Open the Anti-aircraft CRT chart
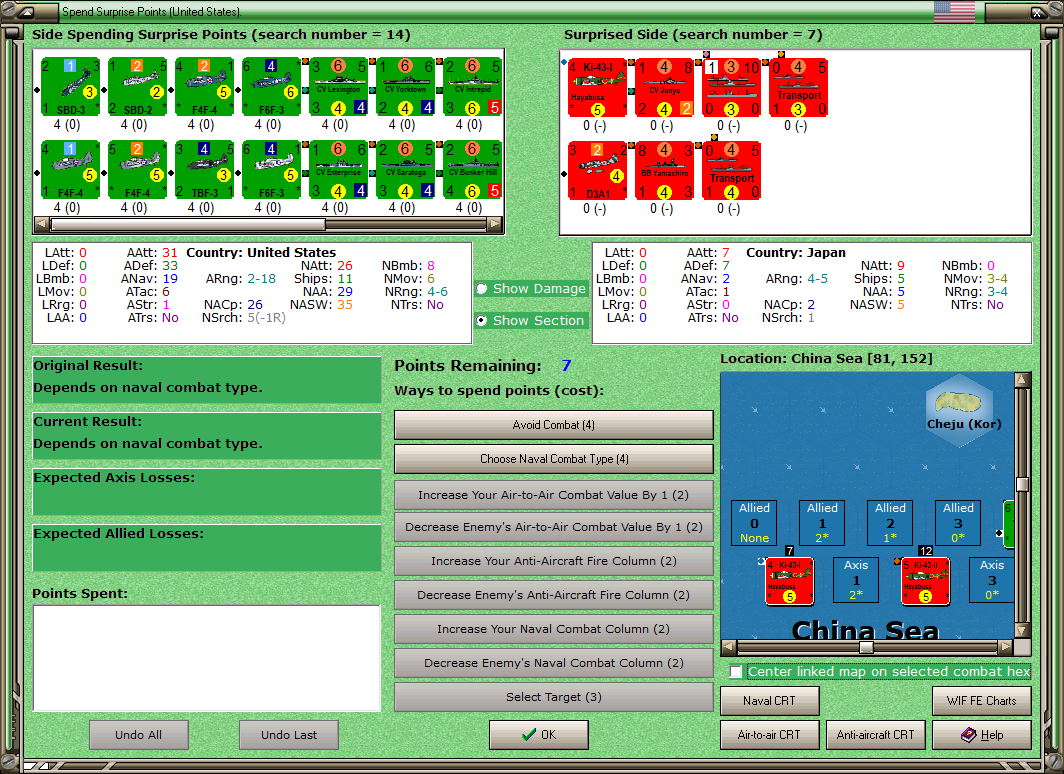Viewport: 1064px width, 774px height. tap(875, 735)
